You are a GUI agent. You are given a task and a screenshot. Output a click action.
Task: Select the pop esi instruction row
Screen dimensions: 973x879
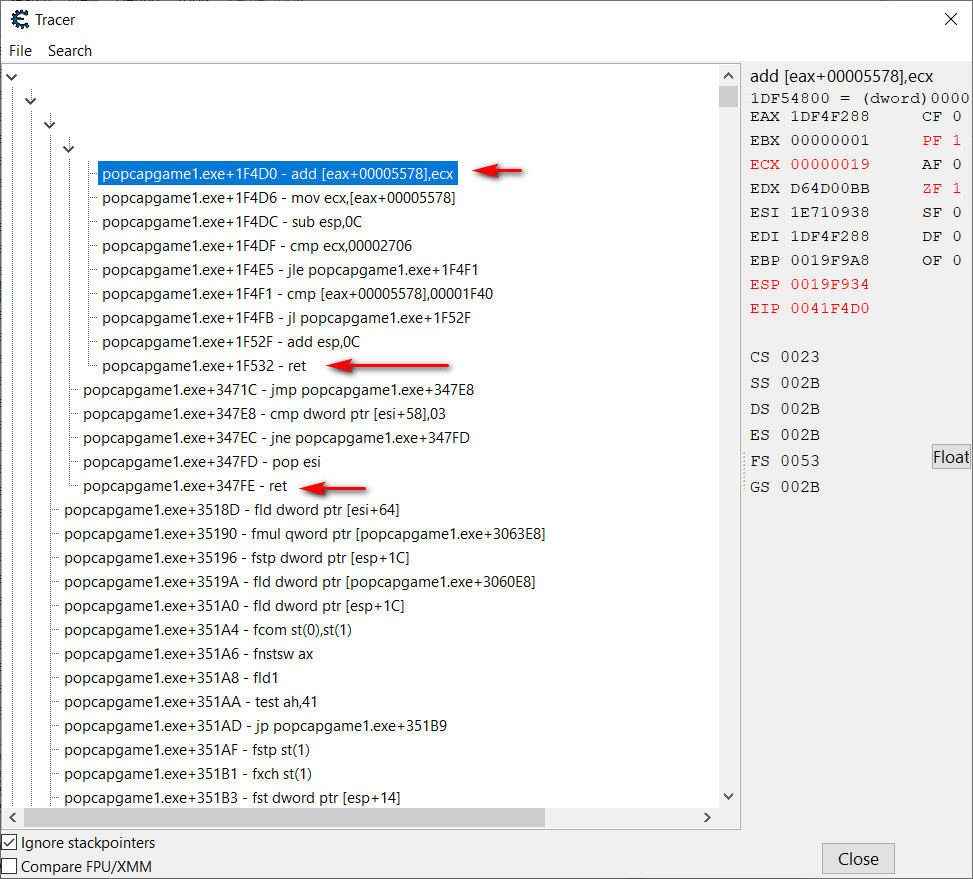tap(202, 462)
